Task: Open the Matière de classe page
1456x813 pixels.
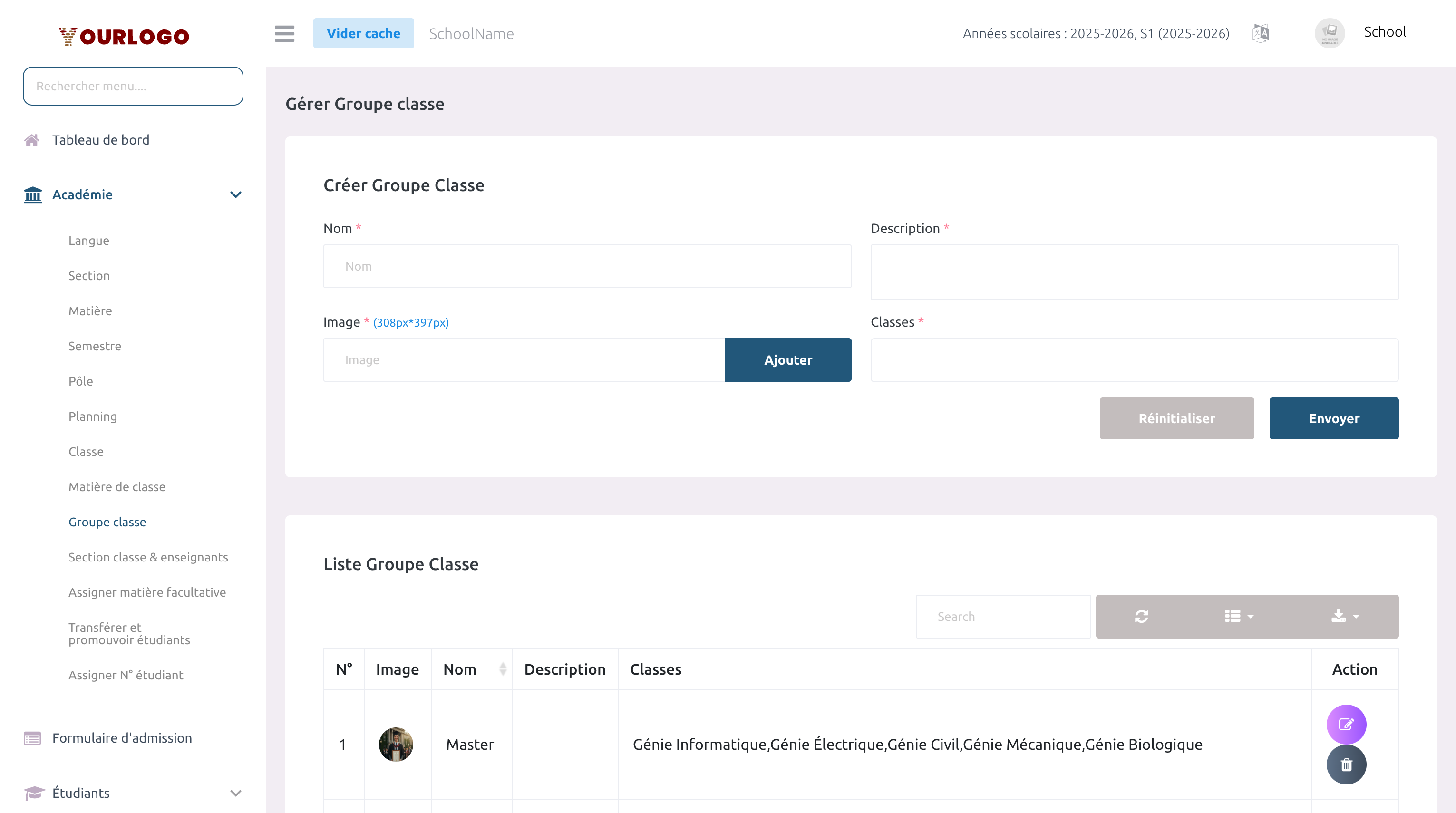Action: (x=116, y=486)
